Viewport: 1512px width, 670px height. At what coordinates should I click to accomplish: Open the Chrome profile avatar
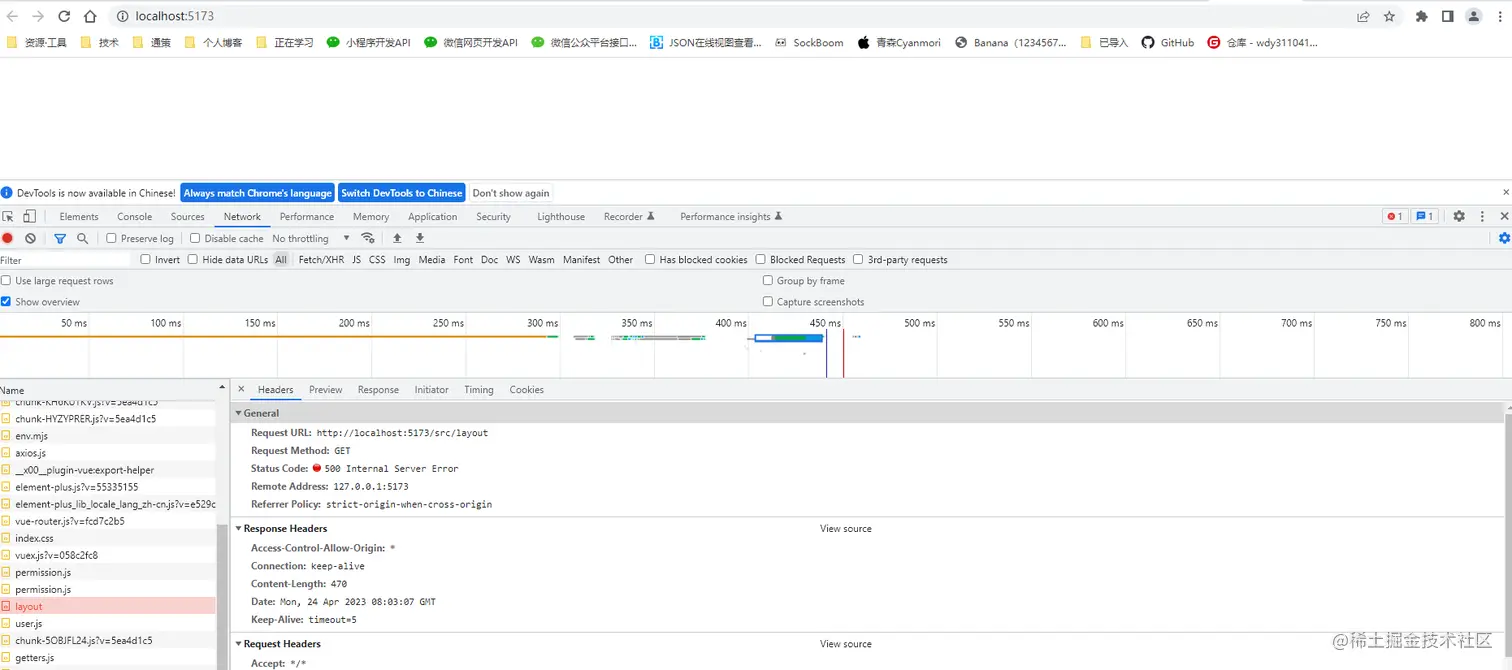[x=1474, y=16]
